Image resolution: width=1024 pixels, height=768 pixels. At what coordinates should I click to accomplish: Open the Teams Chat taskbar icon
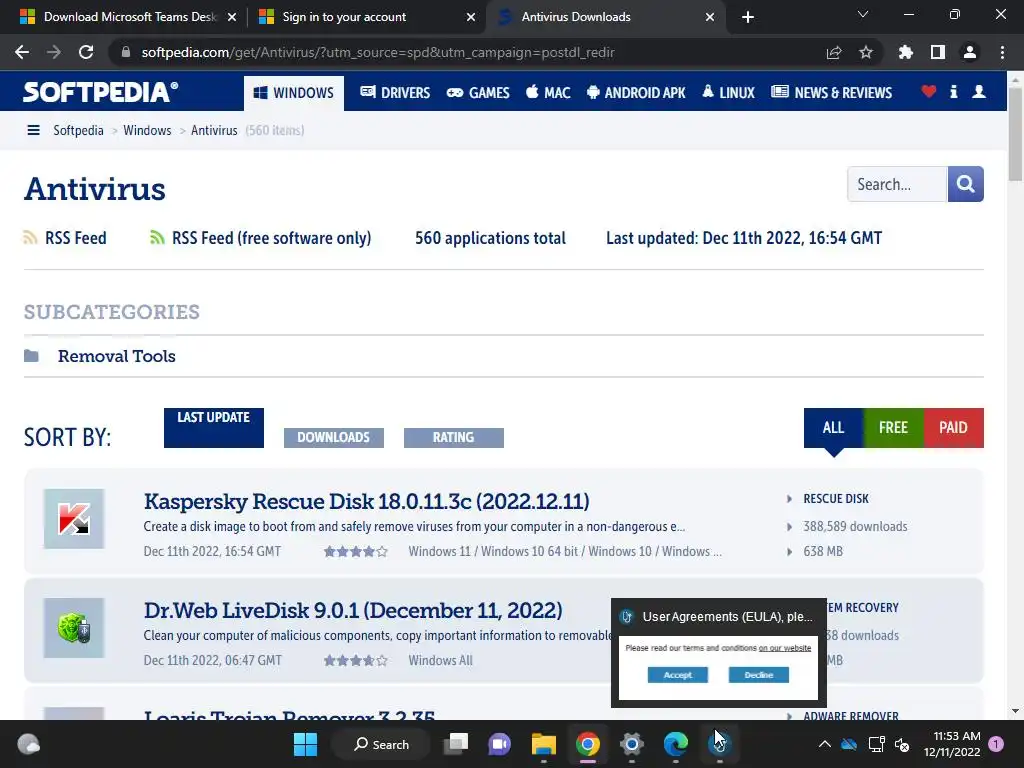(500, 744)
